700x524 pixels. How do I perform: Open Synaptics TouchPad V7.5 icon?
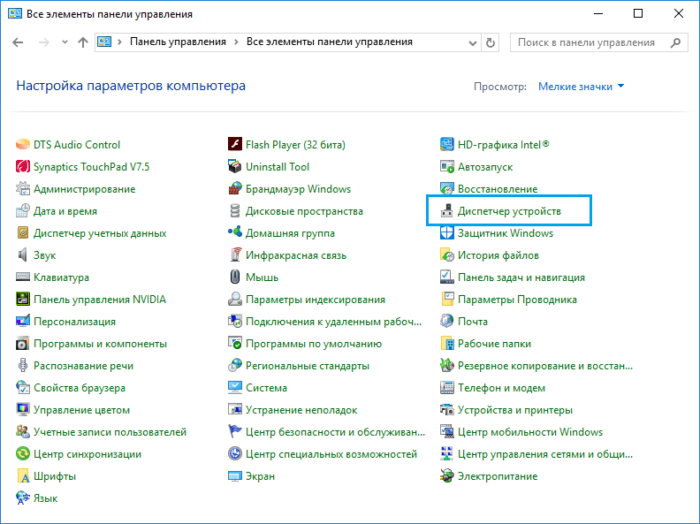point(22,166)
